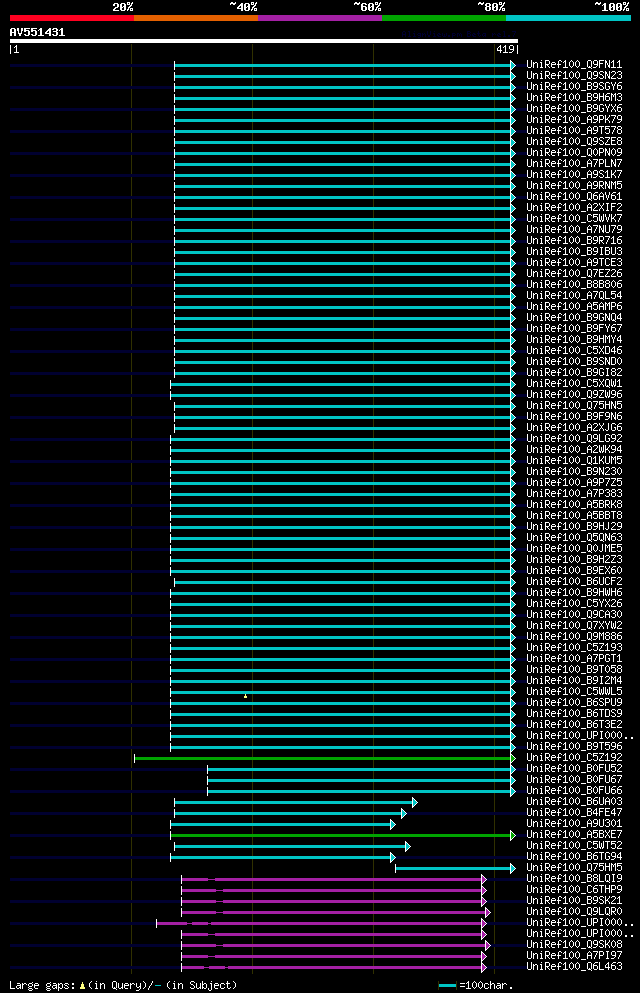This screenshot has width=640, height=993.
Task: Click the white query sequence bar
Action: tap(264, 41)
